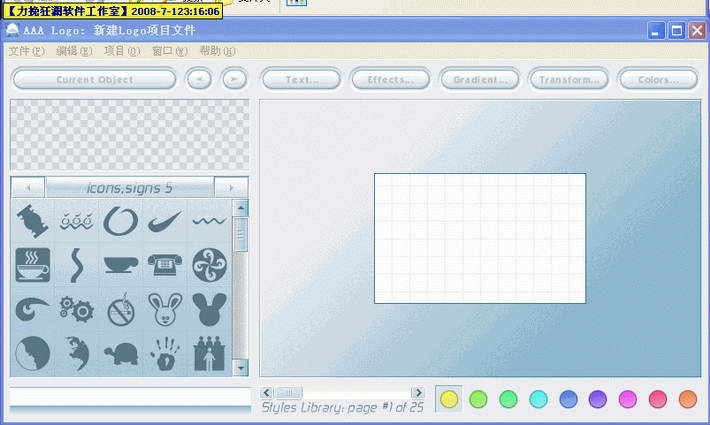This screenshot has width=710, height=425.
Task: Click the Gradient... button
Action: point(479,80)
